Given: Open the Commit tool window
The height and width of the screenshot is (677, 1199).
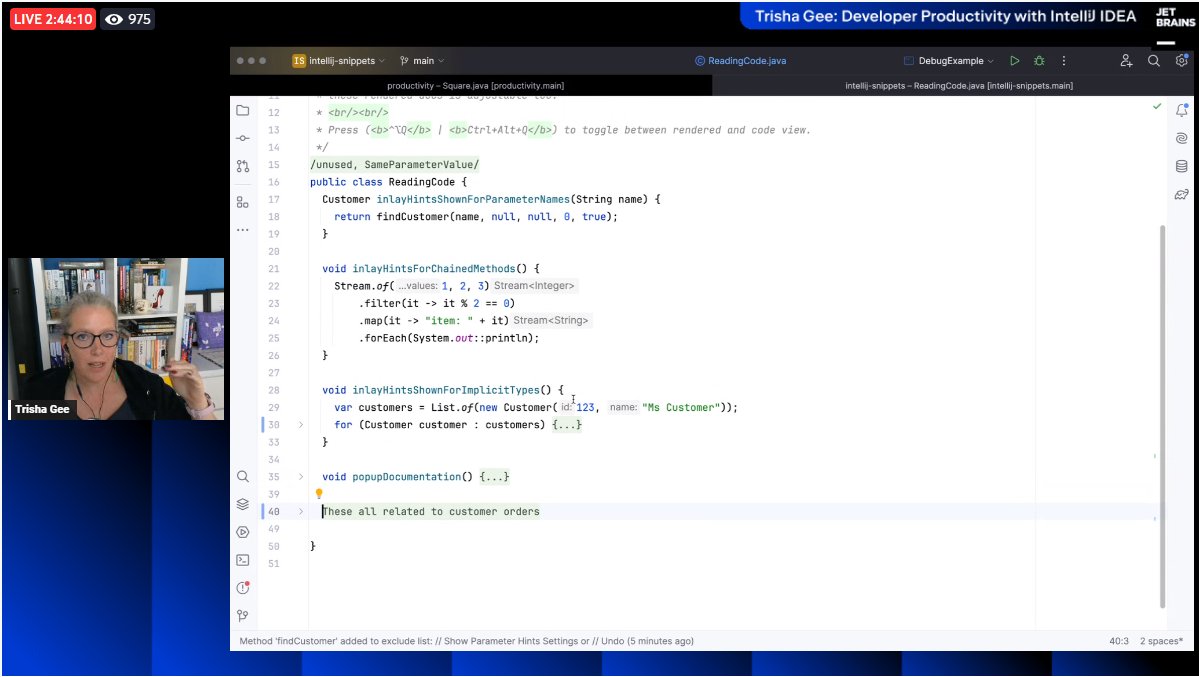Looking at the screenshot, I should (242, 138).
